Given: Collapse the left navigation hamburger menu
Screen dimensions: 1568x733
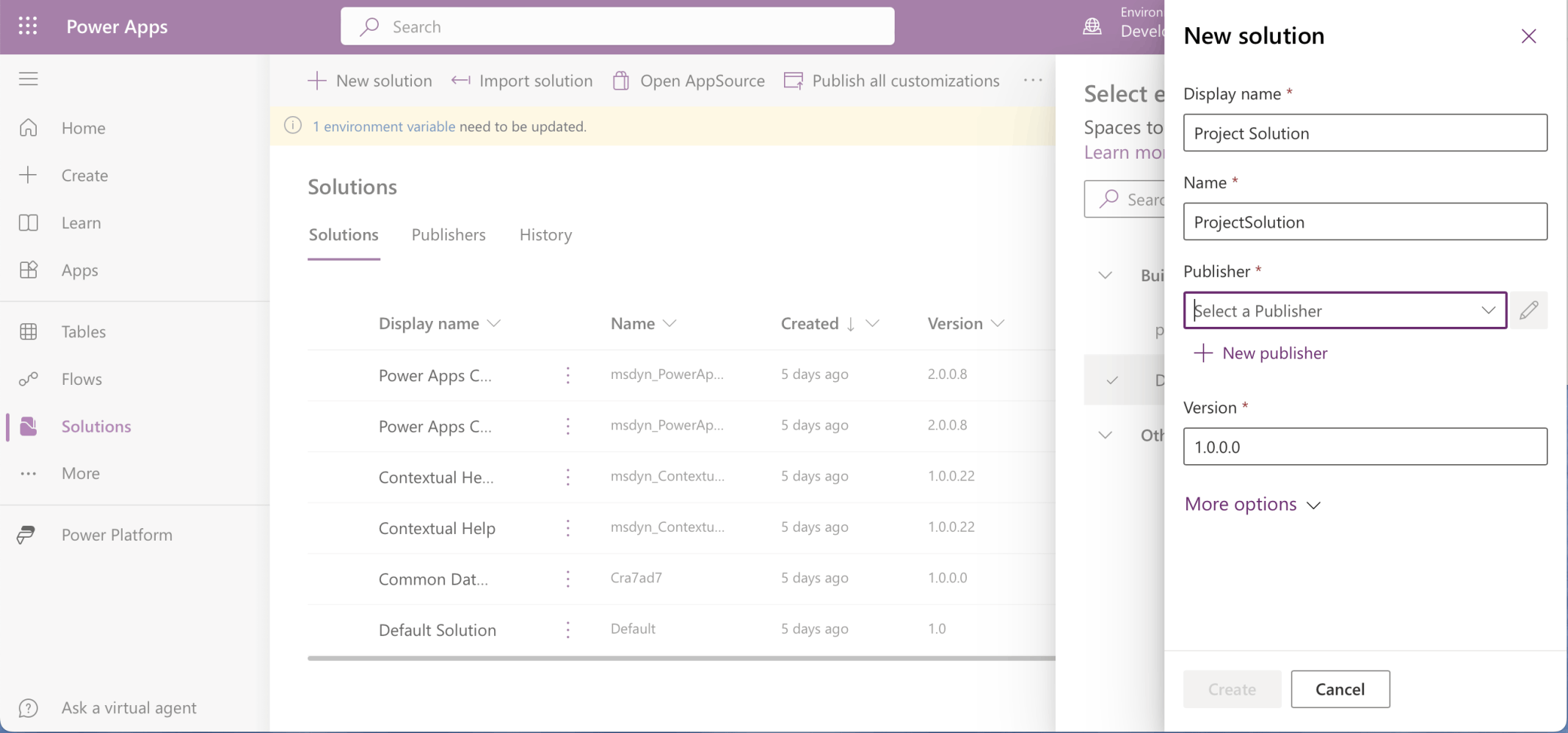Looking at the screenshot, I should click(29, 79).
